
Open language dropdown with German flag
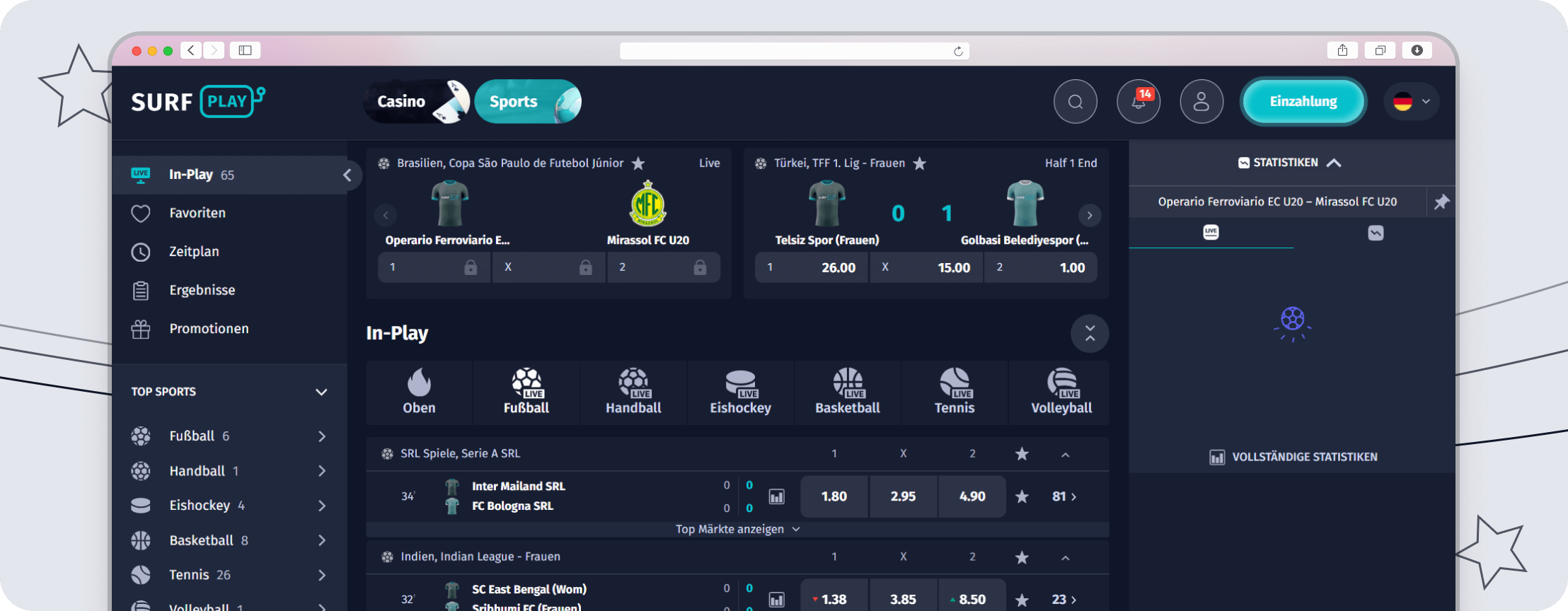[x=1412, y=102]
